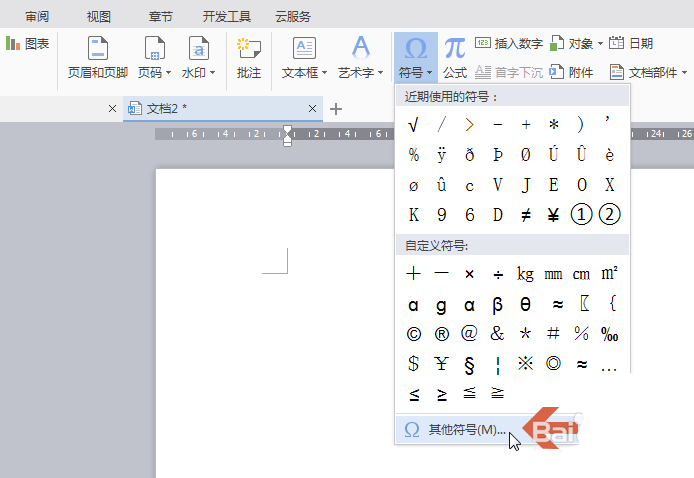This screenshot has width=694, height=478.
Task: Open the 开发工具 developer tools tab
Action: click(227, 17)
